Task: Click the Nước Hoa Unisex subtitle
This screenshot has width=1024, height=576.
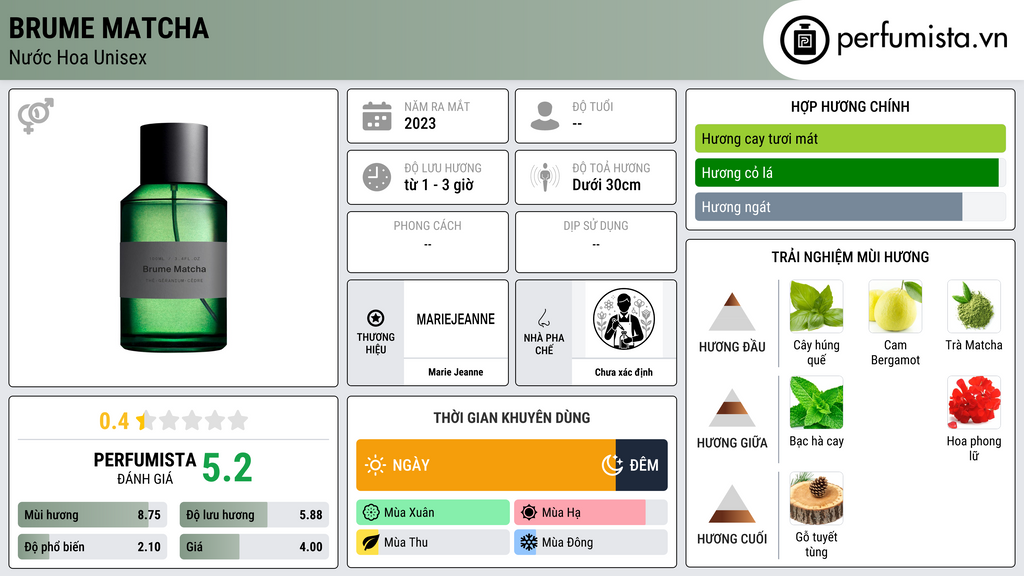Action: pyautogui.click(x=78, y=57)
